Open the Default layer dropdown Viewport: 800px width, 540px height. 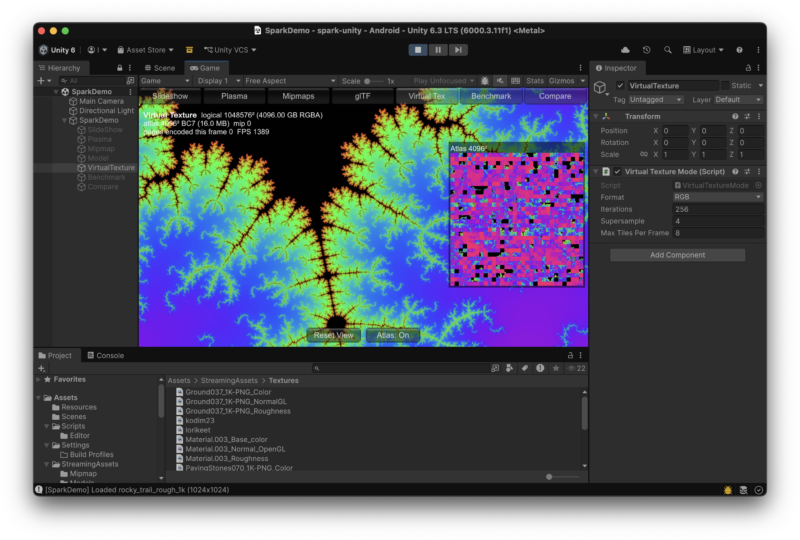click(x=738, y=100)
